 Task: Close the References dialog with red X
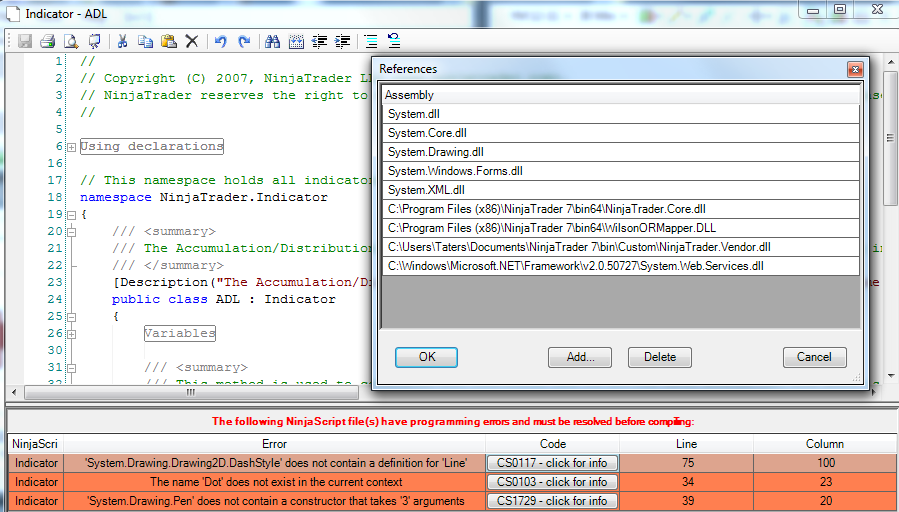[855, 69]
